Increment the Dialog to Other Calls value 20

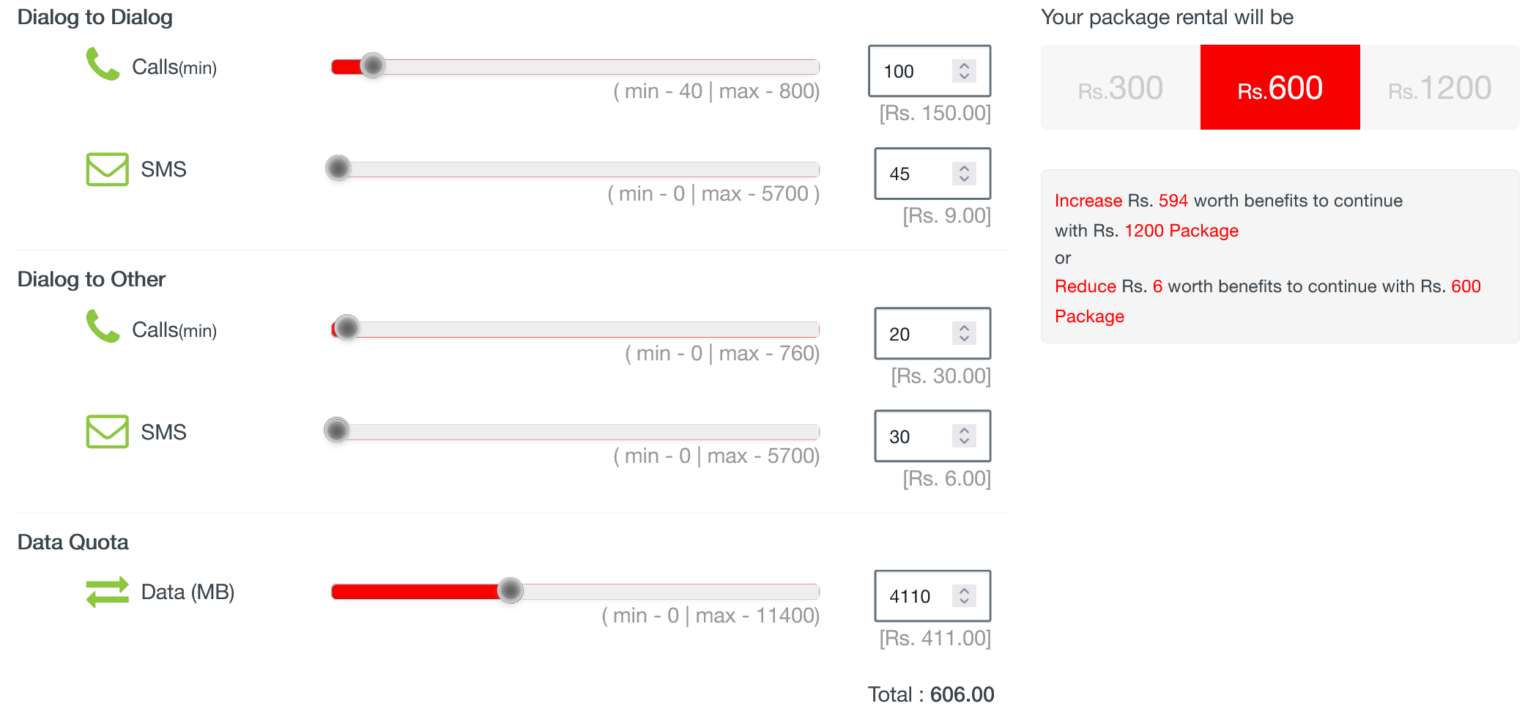pos(963,327)
